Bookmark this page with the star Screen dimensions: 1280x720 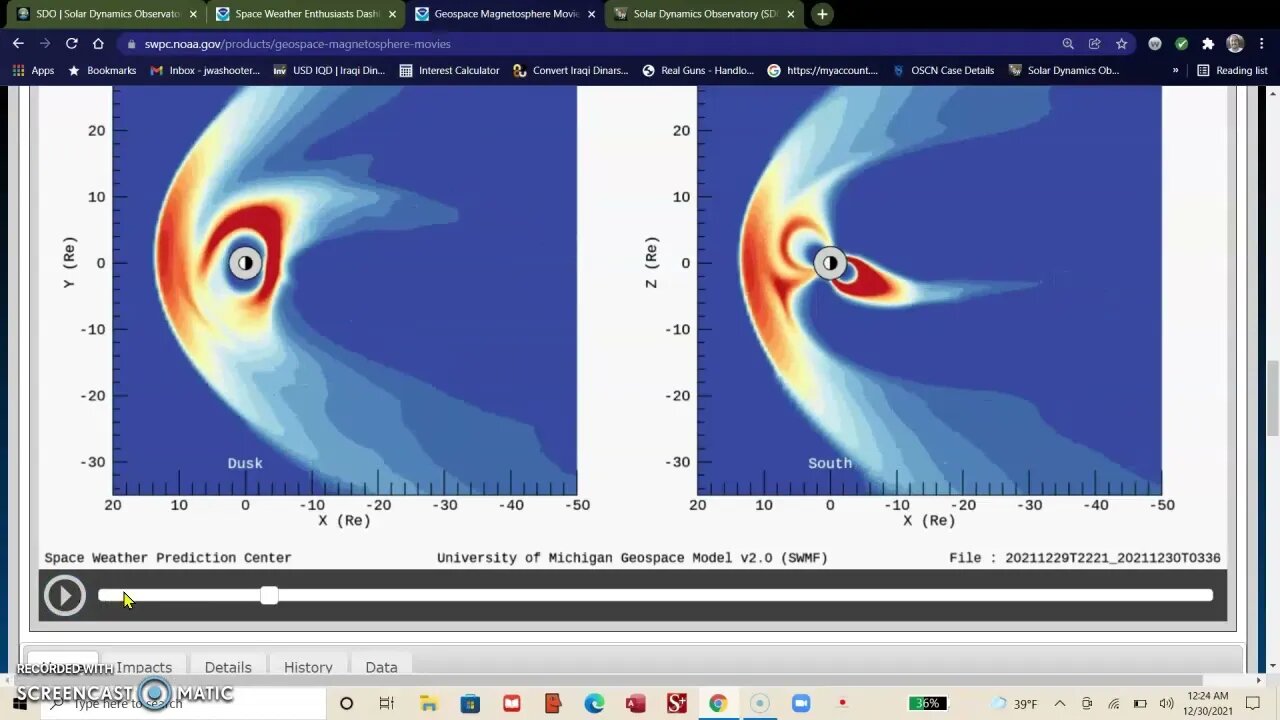pos(1122,44)
